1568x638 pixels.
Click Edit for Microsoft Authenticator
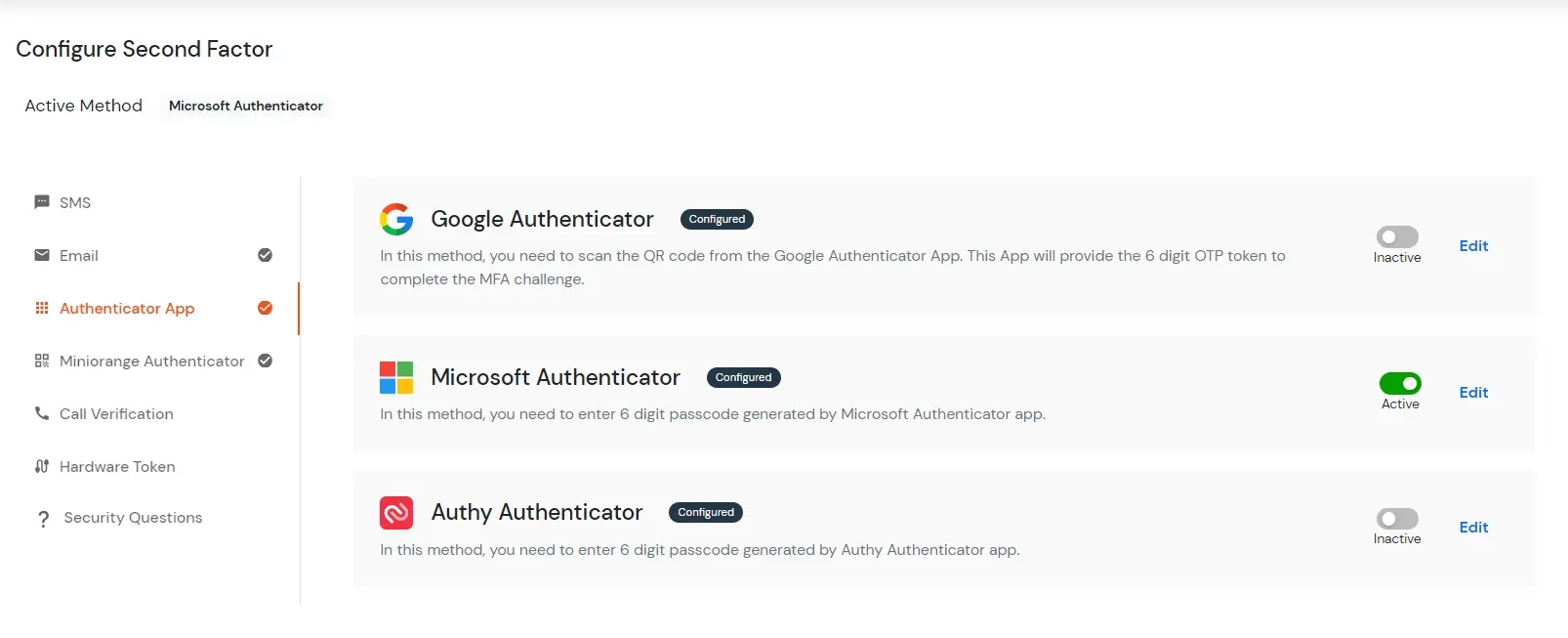[1474, 392]
